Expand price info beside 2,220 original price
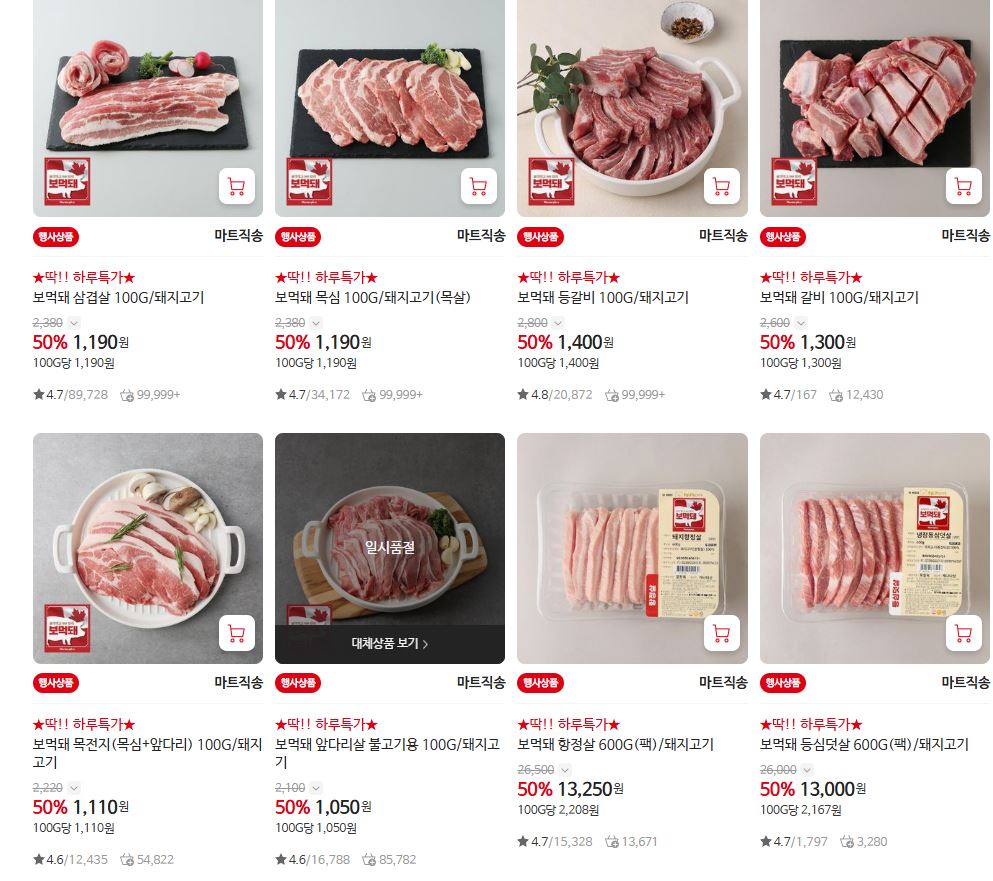993x881 pixels. (x=73, y=789)
